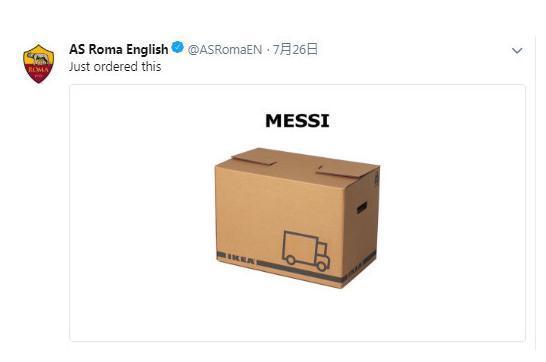Click the wolf emblem inside the Roma crest
Viewport: 546px width, 362px height.
click(39, 59)
